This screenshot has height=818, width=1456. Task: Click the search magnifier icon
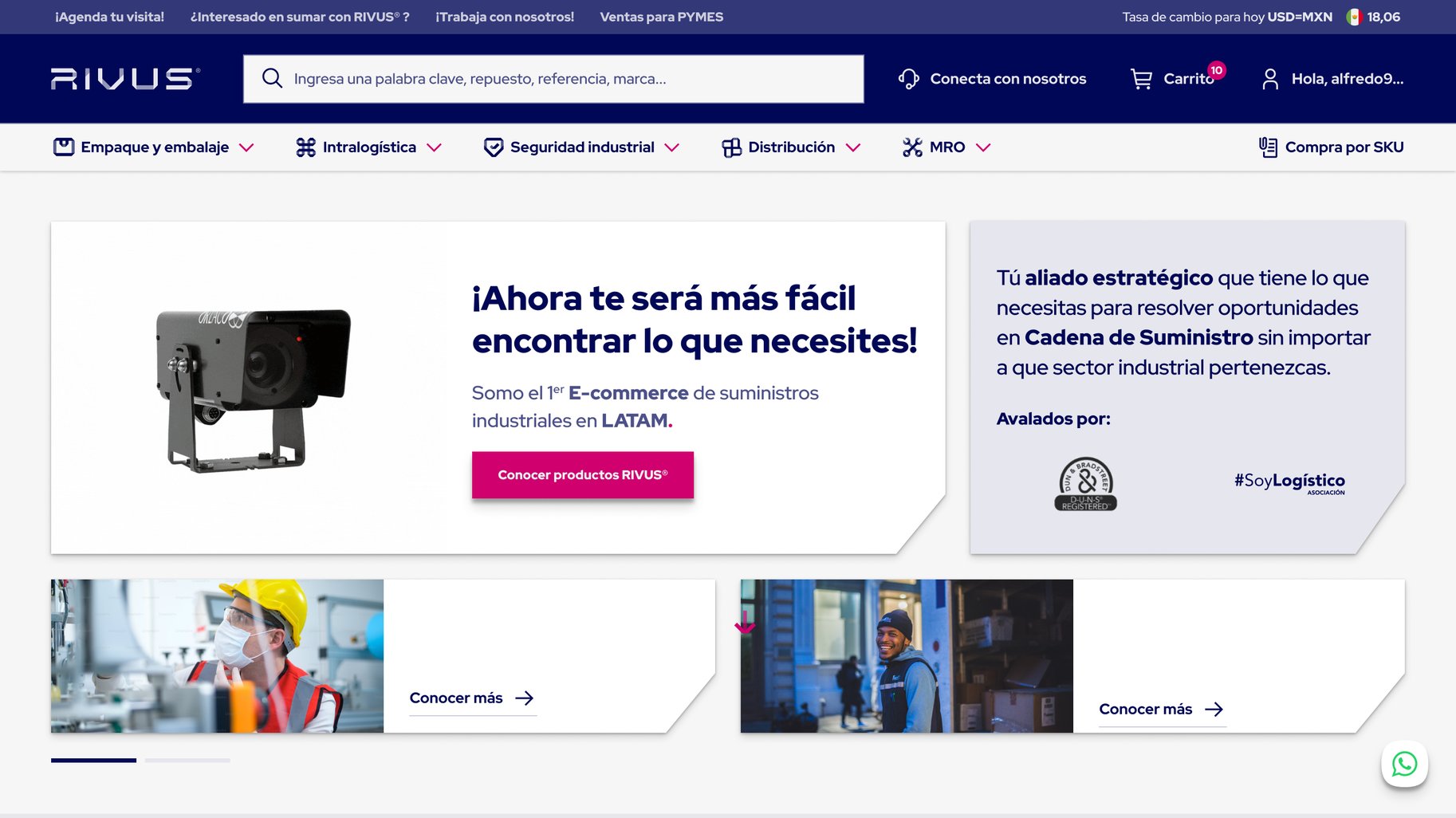(272, 78)
